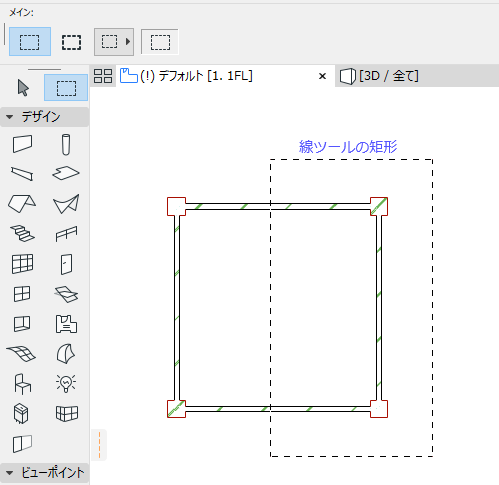Viewport: 499px width, 485px height.
Task: Select the Slab tool
Action: click(66, 173)
